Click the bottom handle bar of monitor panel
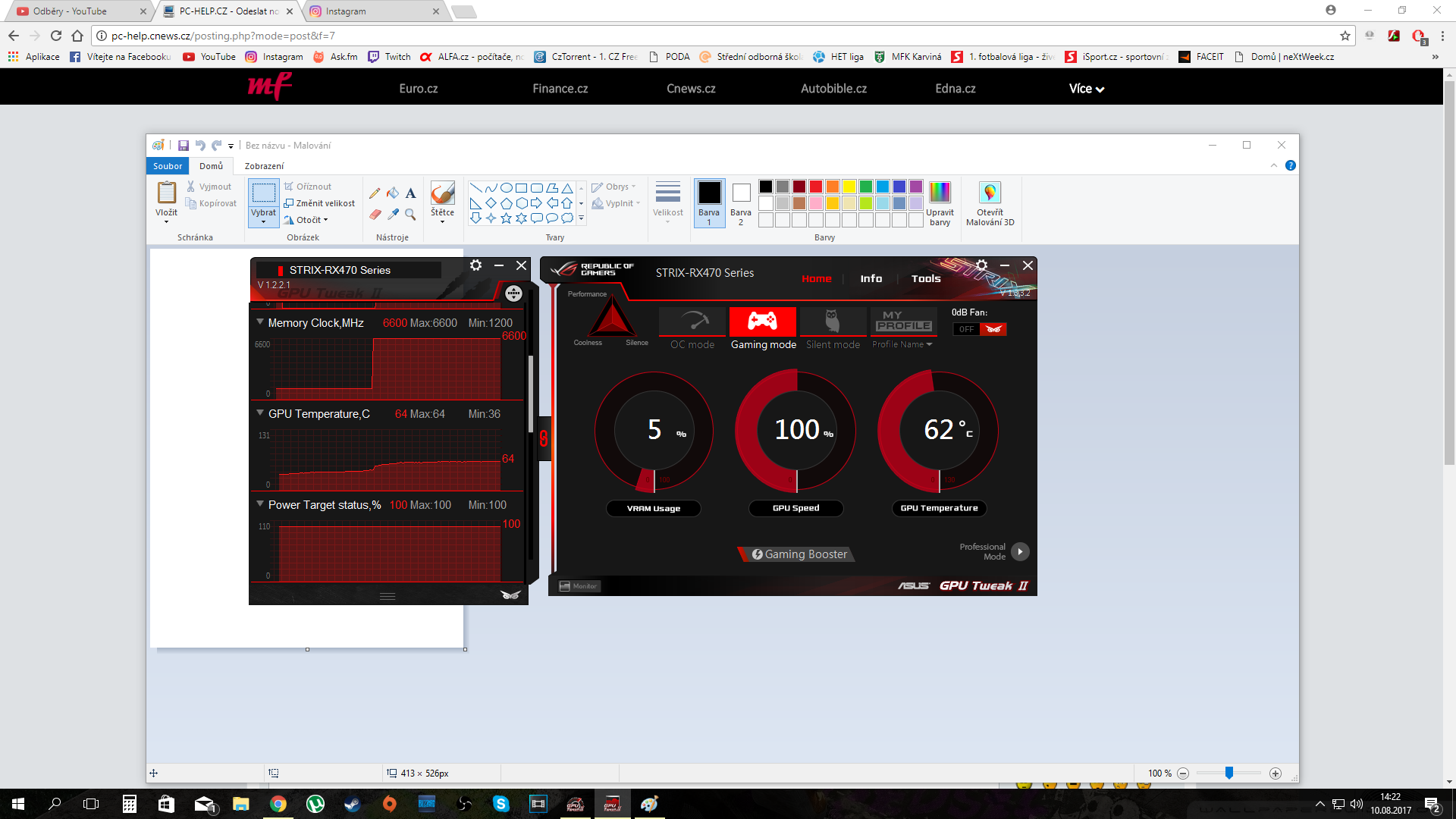Image resolution: width=1456 pixels, height=819 pixels. (388, 596)
